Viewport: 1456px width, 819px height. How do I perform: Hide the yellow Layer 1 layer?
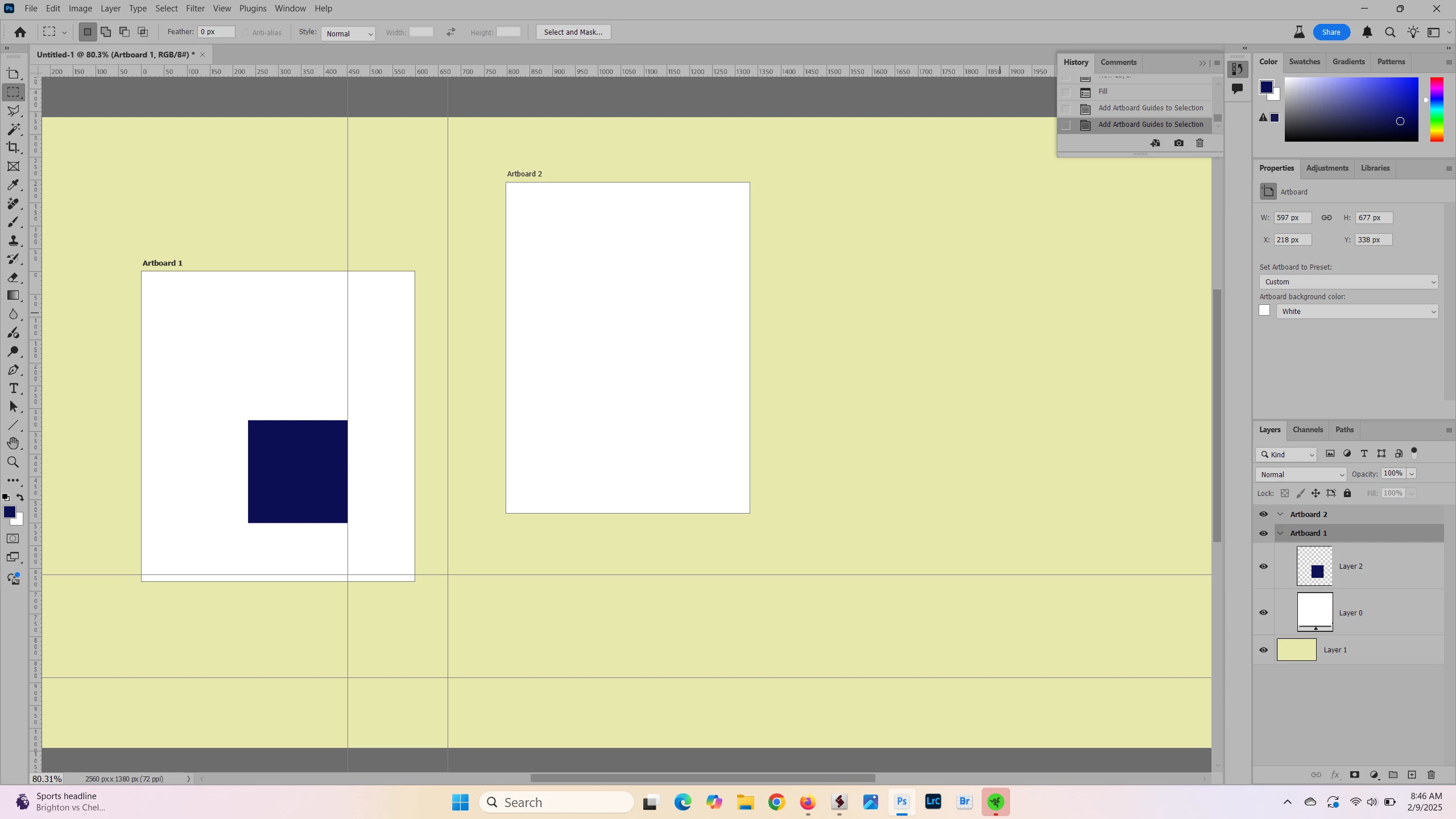tap(1263, 650)
